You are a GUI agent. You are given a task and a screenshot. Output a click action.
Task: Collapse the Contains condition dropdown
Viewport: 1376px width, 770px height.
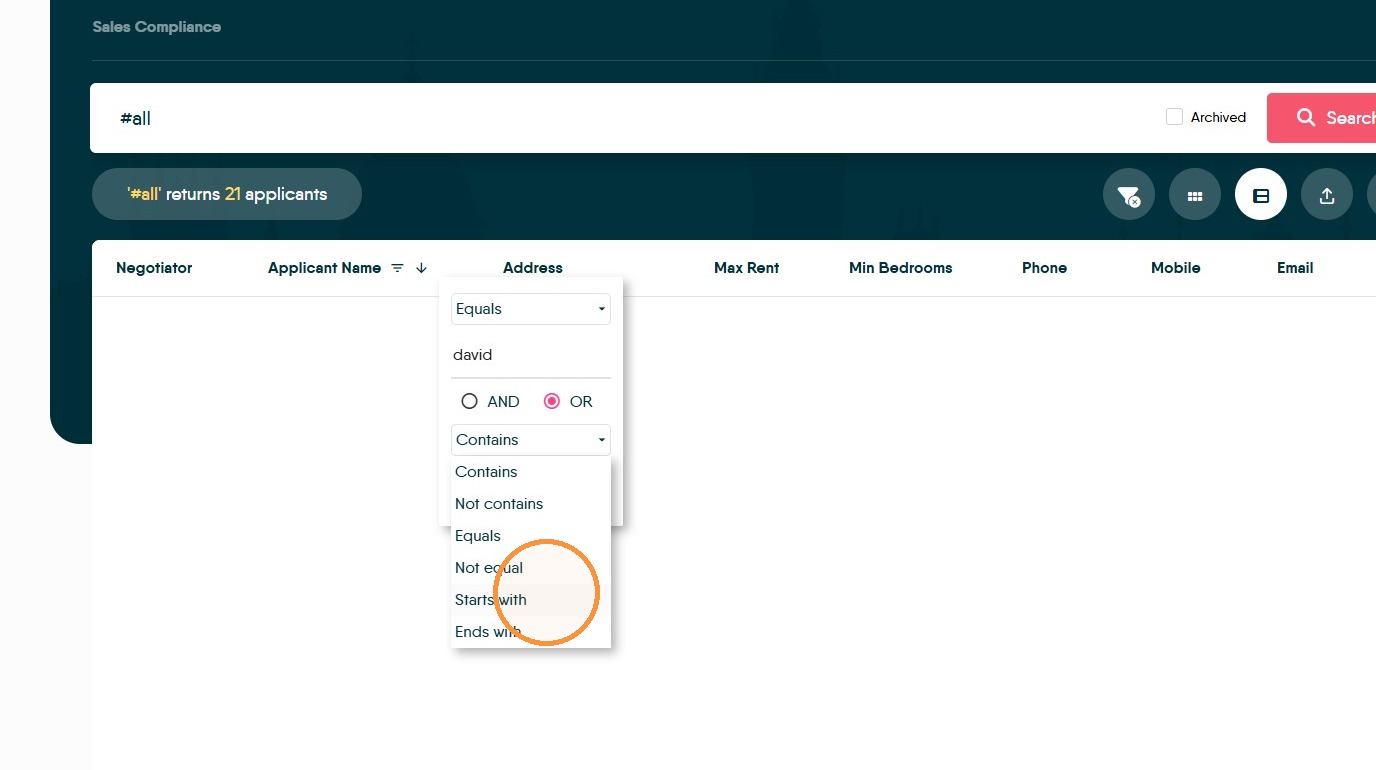click(x=531, y=440)
